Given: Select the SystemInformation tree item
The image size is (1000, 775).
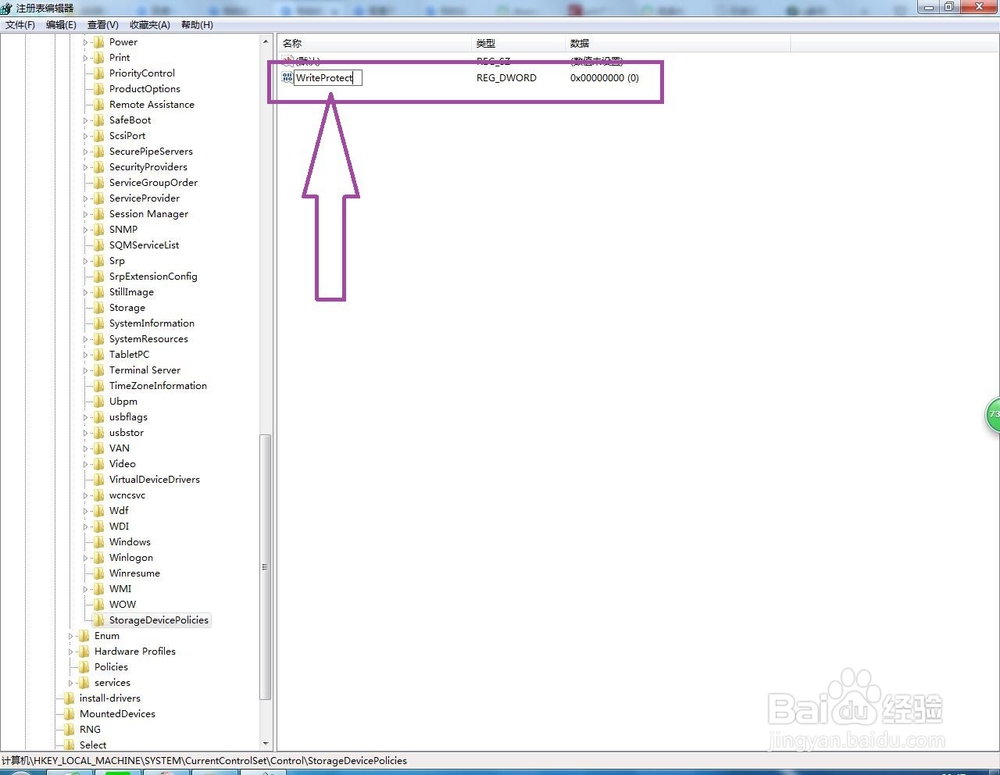Looking at the screenshot, I should pyautogui.click(x=152, y=323).
